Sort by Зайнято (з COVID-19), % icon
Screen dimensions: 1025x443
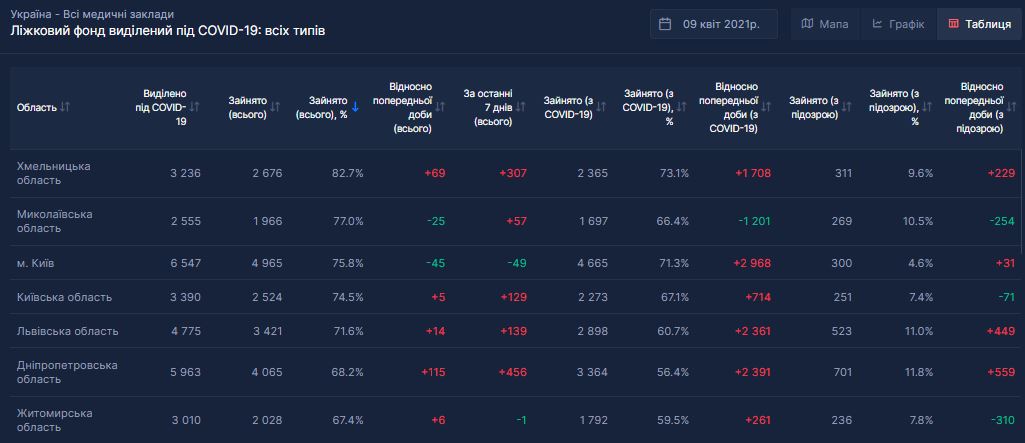pyautogui.click(x=682, y=107)
